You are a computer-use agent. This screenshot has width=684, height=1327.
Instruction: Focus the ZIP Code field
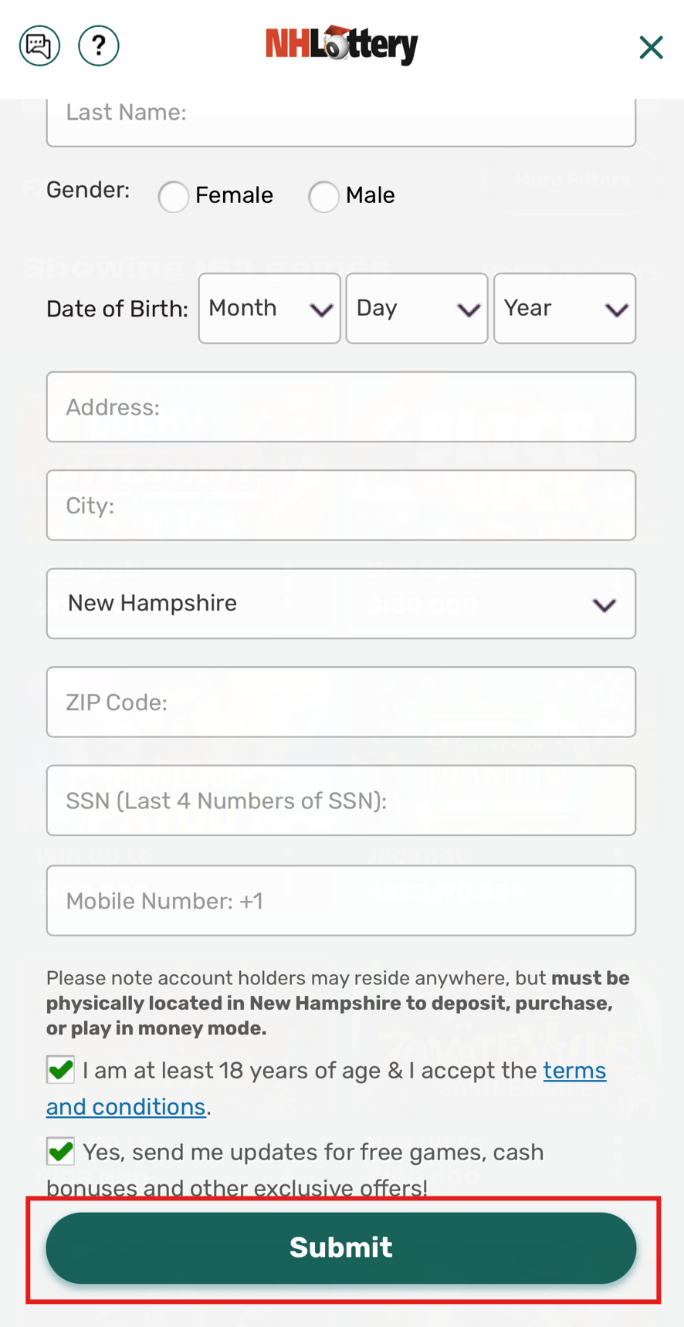tap(341, 702)
